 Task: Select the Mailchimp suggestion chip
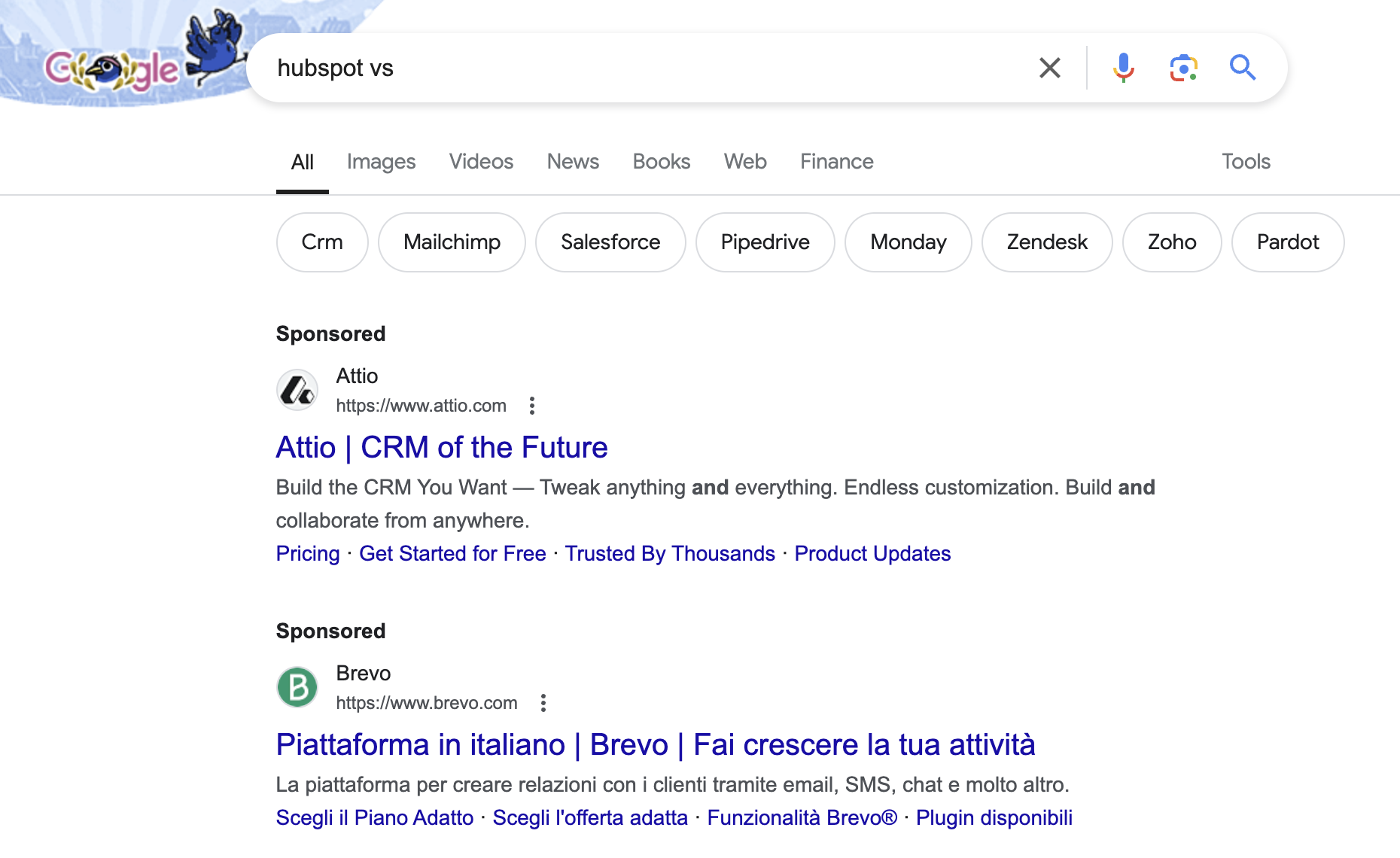pyautogui.click(x=452, y=242)
